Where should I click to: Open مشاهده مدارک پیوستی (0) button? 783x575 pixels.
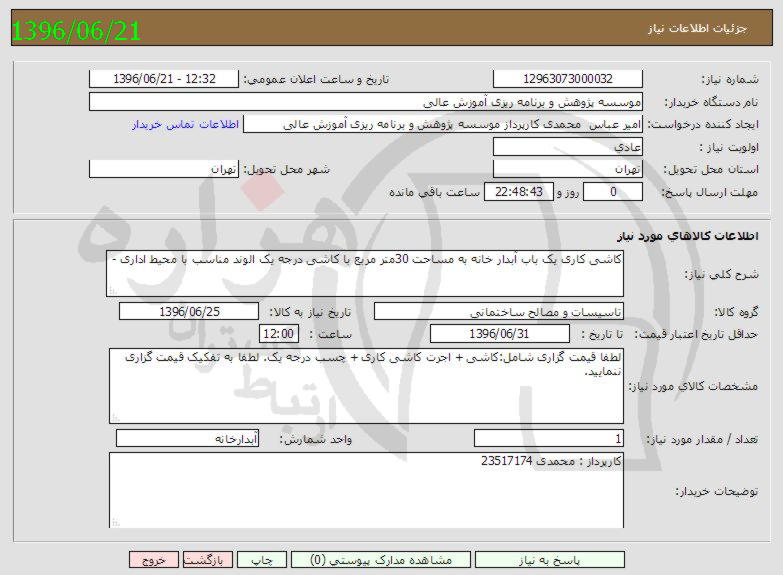(x=381, y=560)
